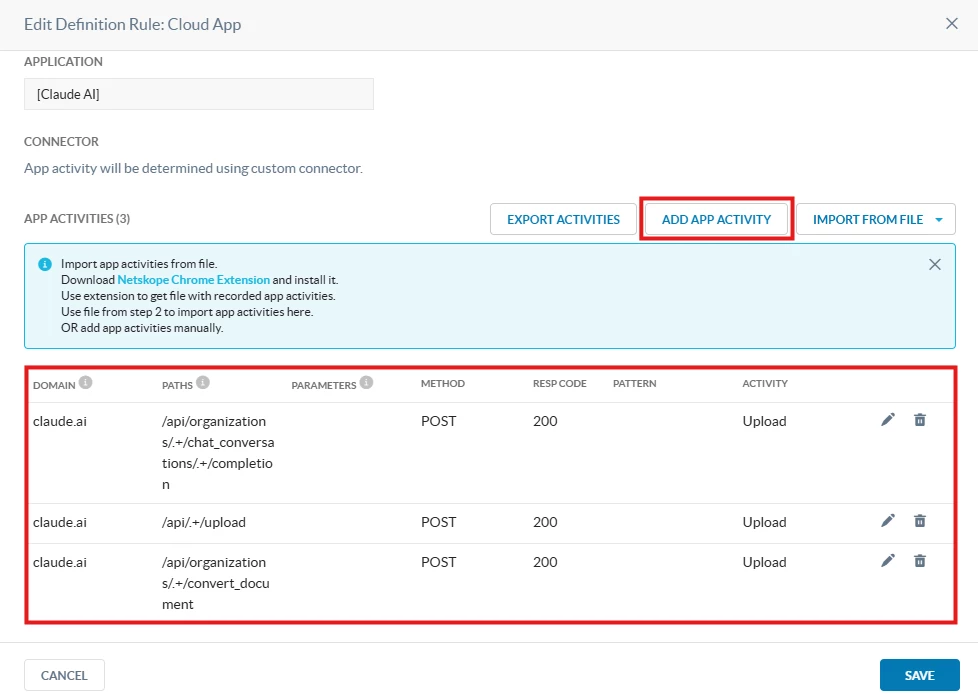978x694 pixels.
Task: Delete the convert_document activity row
Action: pyautogui.click(x=919, y=561)
